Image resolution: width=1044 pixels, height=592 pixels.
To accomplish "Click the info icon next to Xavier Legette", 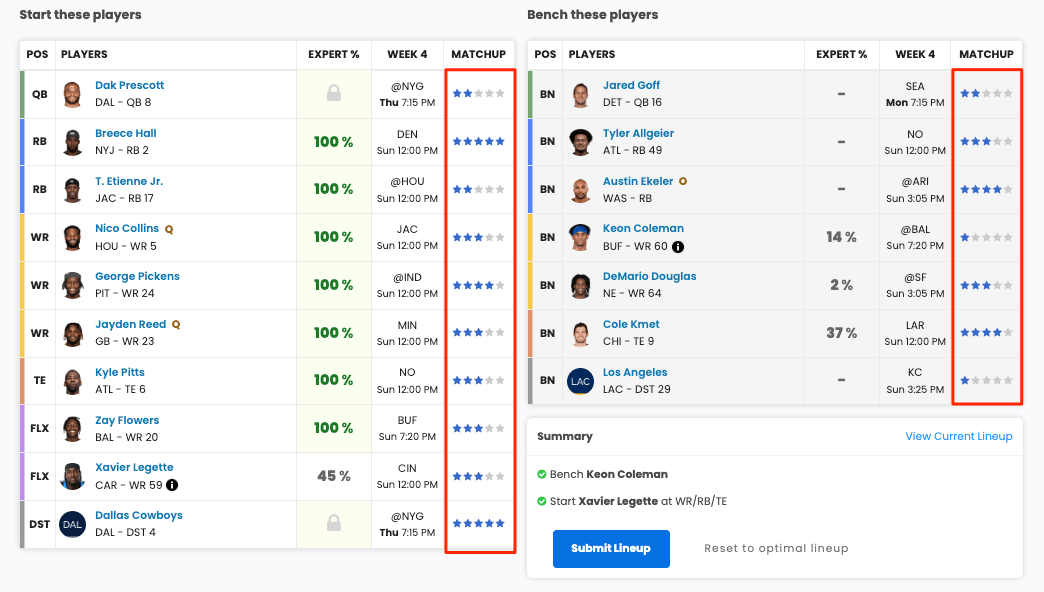I will 172,485.
